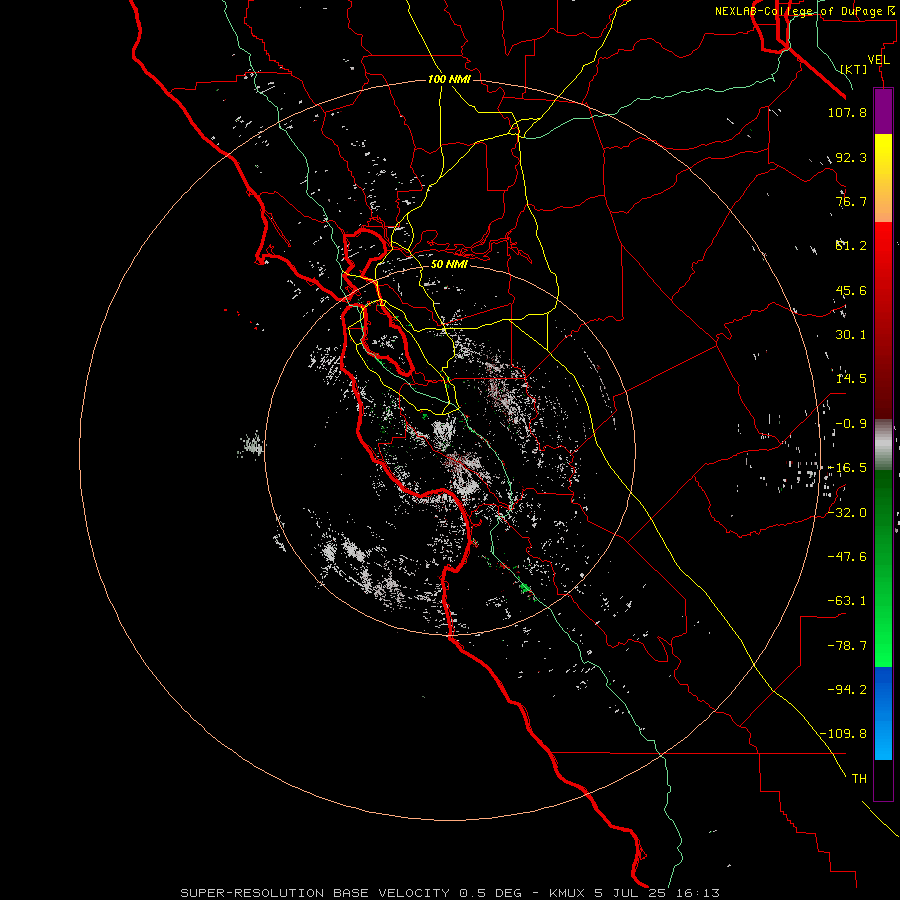Click the -16.5 velocity scale value
The height and width of the screenshot is (900, 900).
pyautogui.click(x=847, y=468)
